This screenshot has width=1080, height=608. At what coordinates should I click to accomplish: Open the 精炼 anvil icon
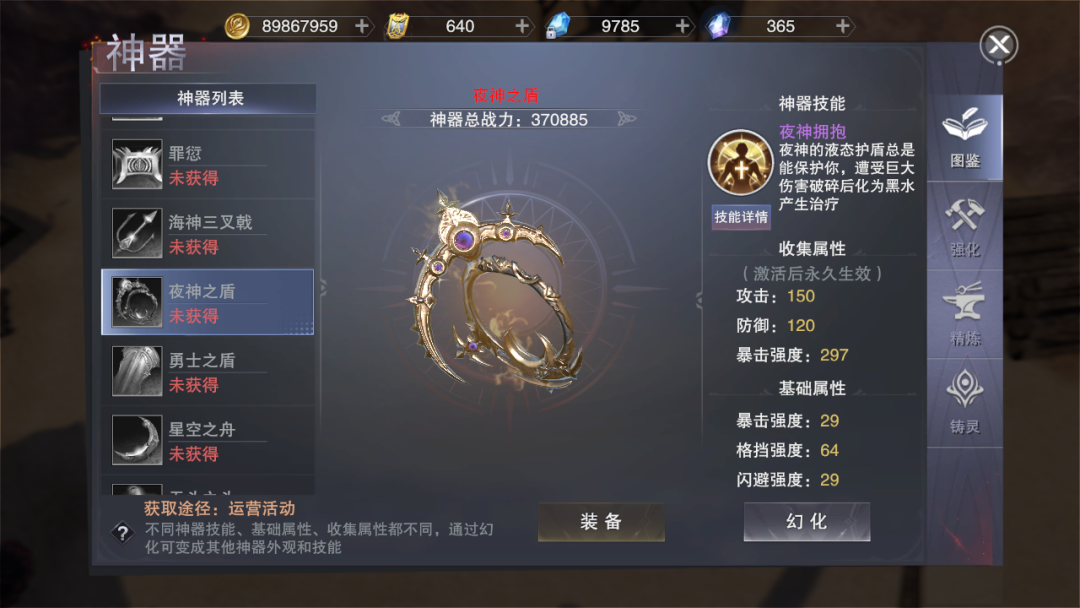pos(964,315)
